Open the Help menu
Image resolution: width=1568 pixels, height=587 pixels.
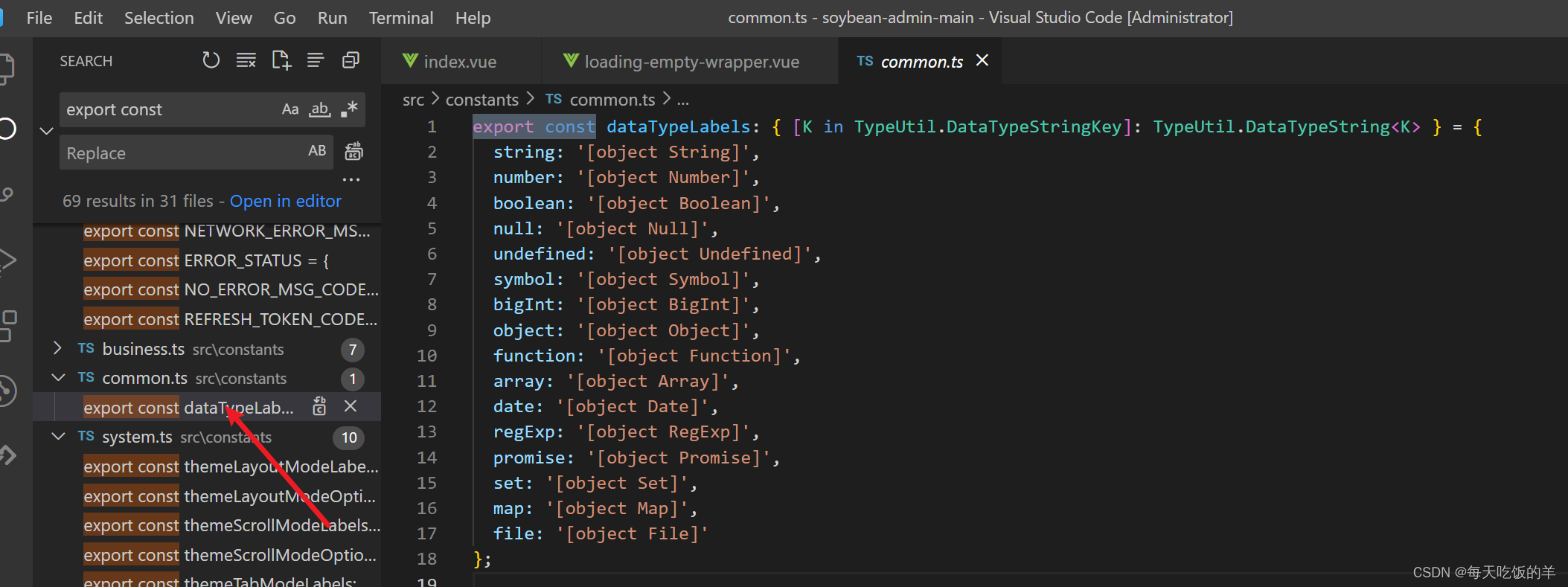click(x=473, y=18)
